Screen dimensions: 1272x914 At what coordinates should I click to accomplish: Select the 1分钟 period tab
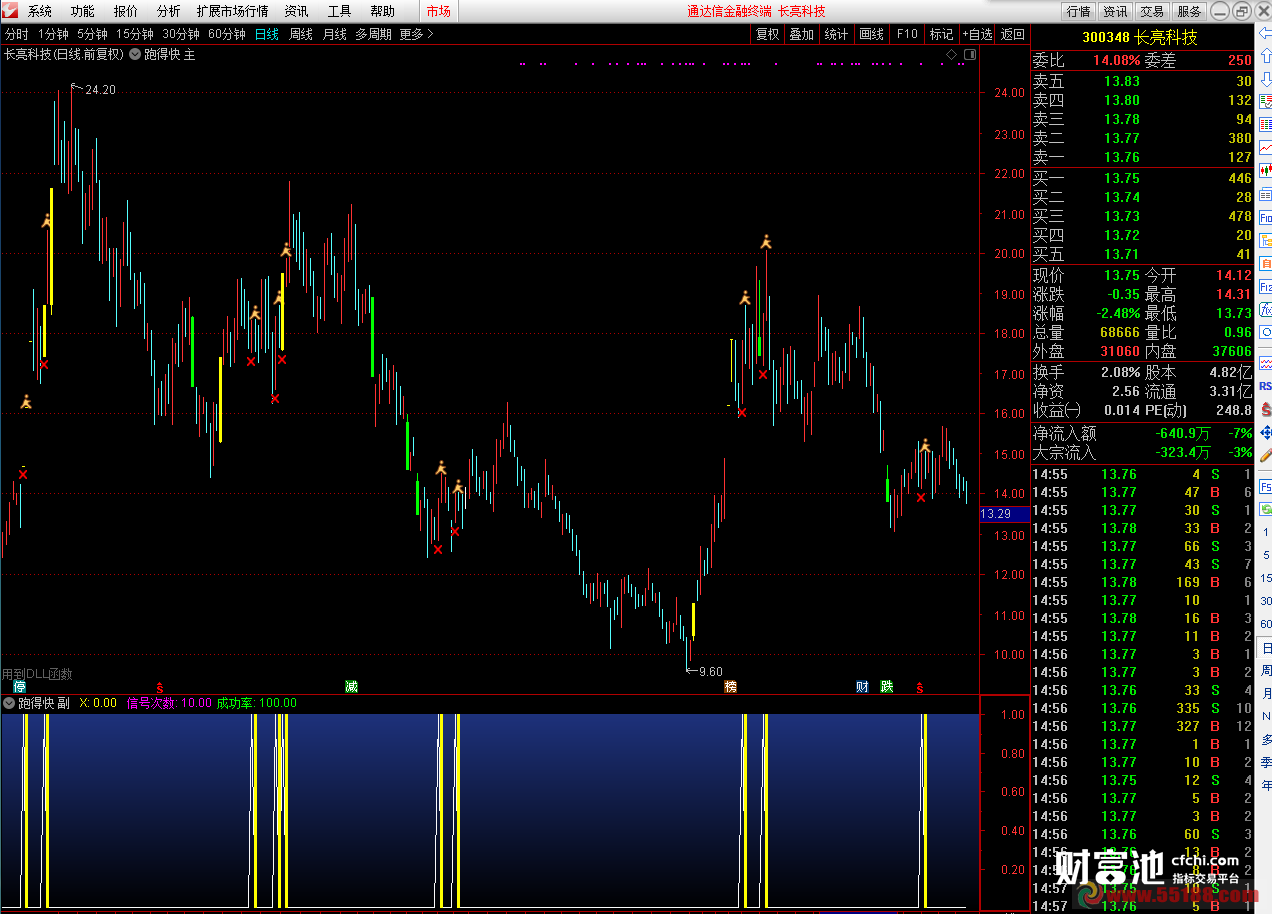[x=53, y=34]
